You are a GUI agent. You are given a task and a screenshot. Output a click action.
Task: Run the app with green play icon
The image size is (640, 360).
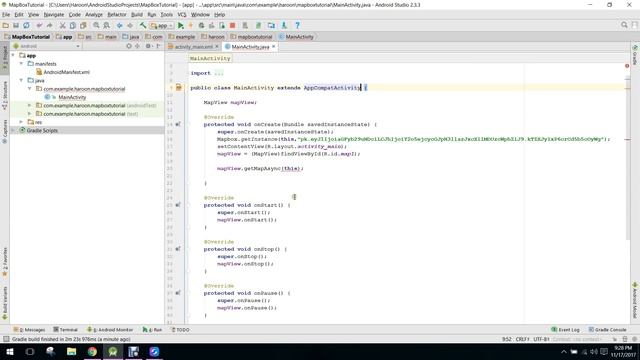click(x=181, y=25)
